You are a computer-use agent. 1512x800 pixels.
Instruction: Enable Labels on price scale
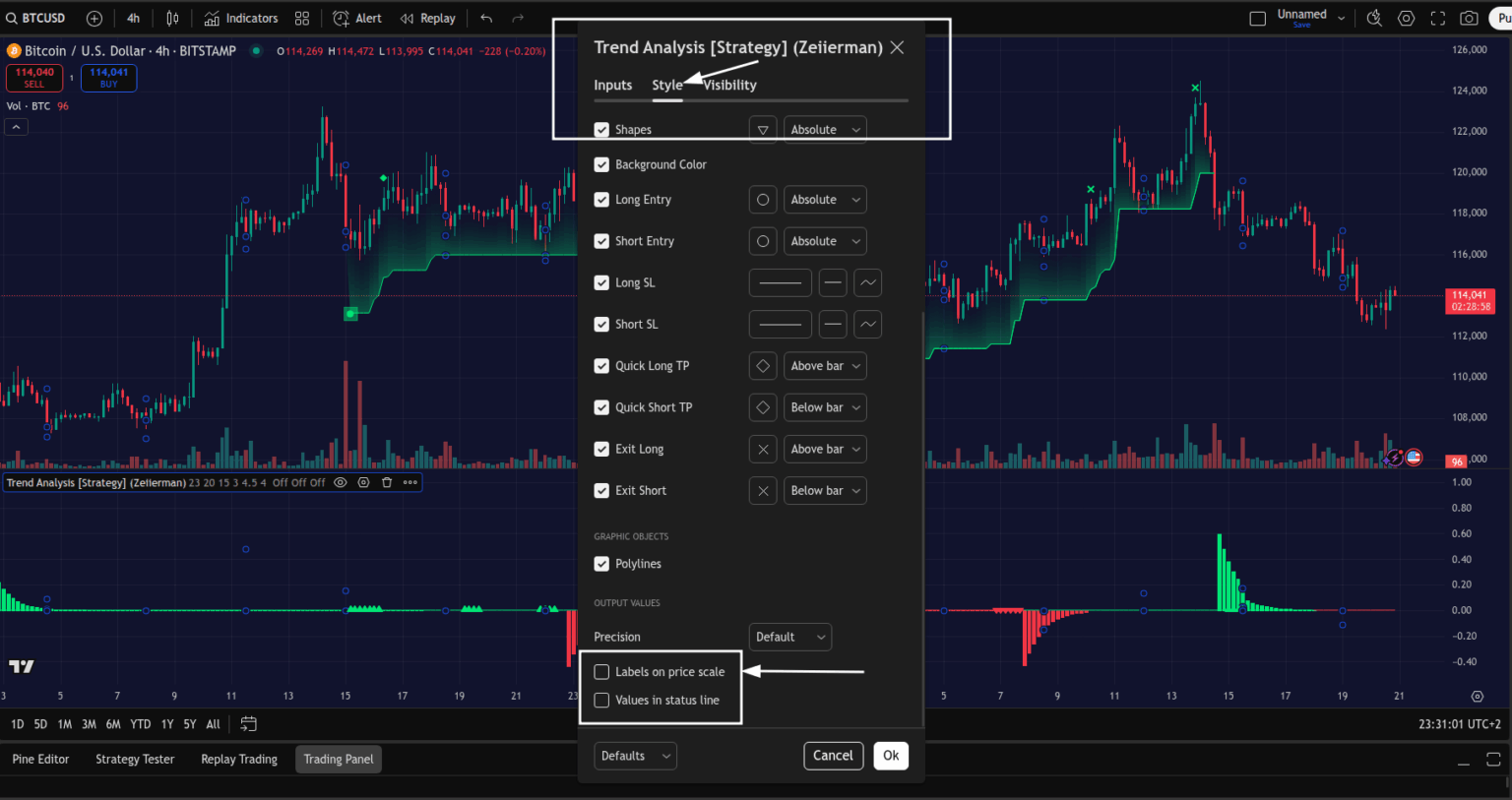click(x=601, y=672)
